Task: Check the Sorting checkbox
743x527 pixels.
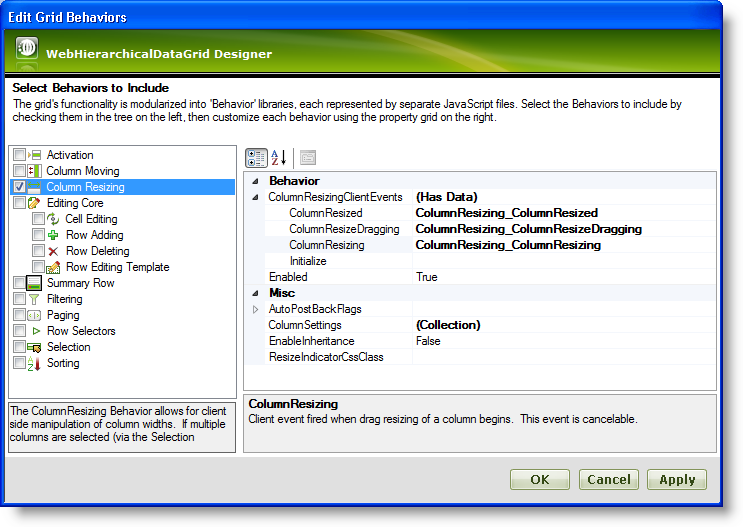Action: (19, 363)
